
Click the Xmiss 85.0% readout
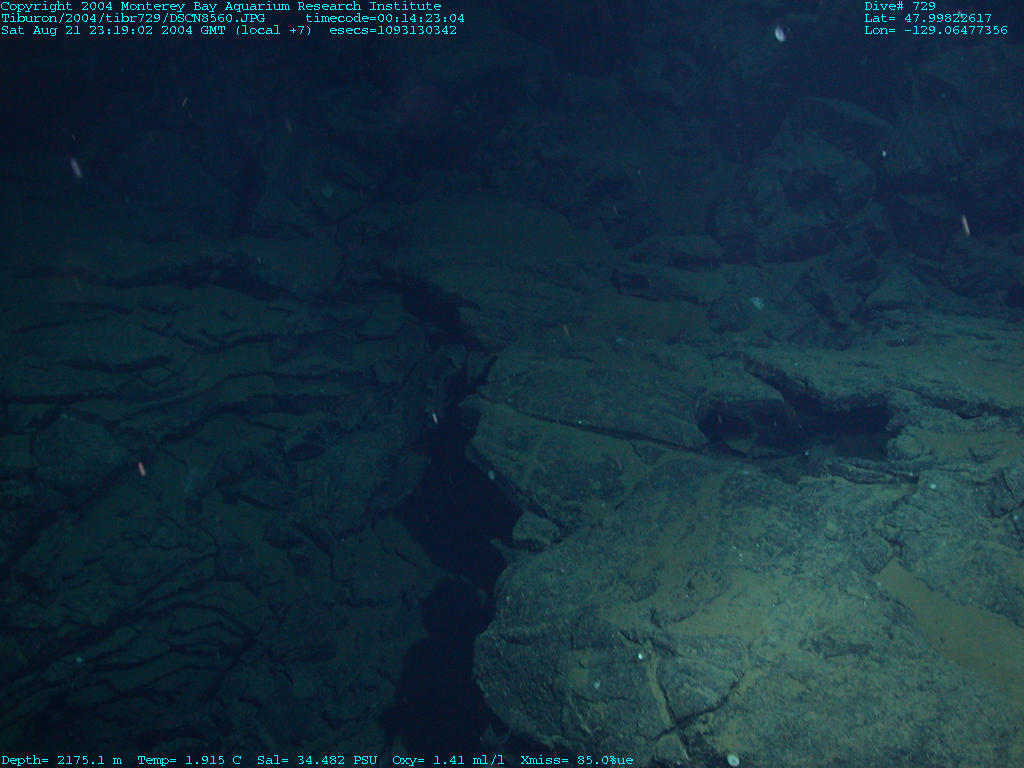click(x=577, y=760)
